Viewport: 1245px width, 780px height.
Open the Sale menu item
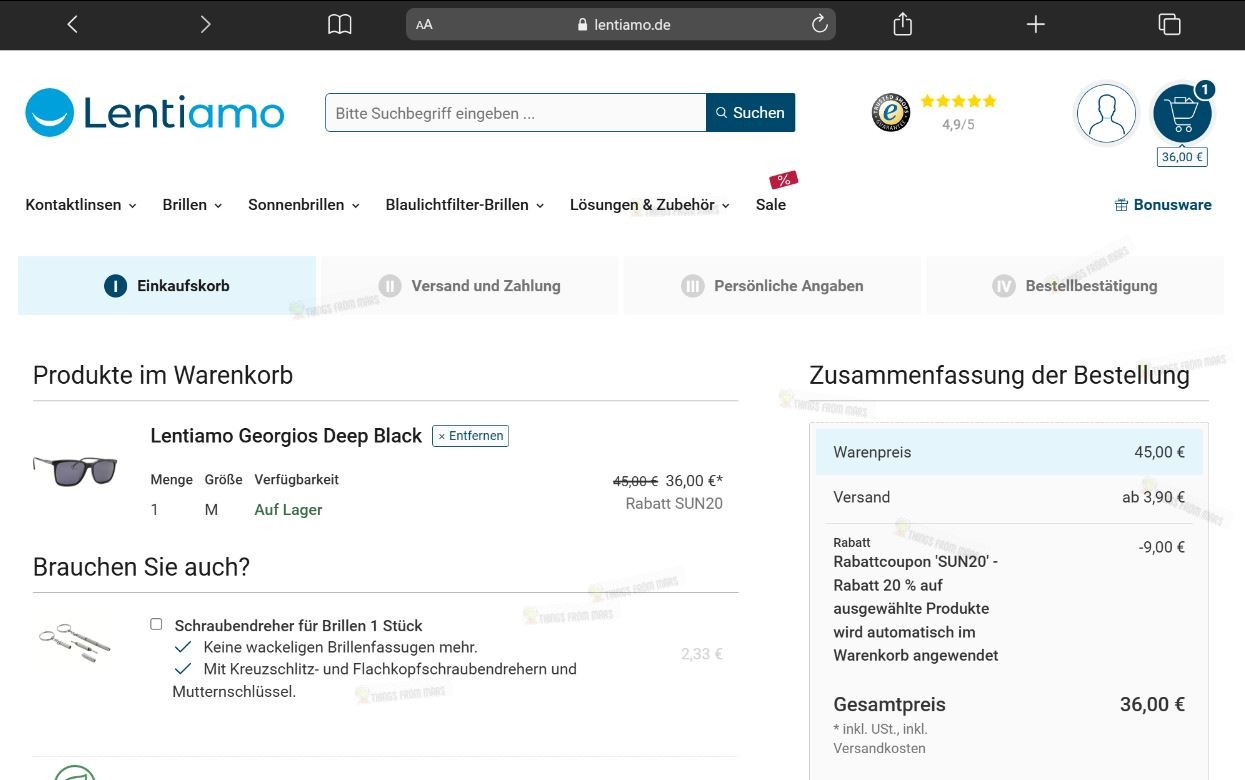pos(771,205)
